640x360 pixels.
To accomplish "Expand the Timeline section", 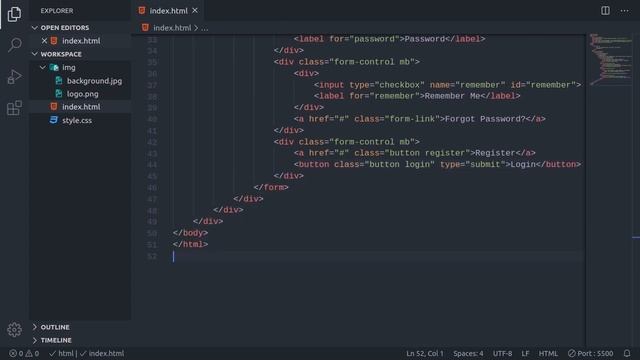I will point(35,340).
